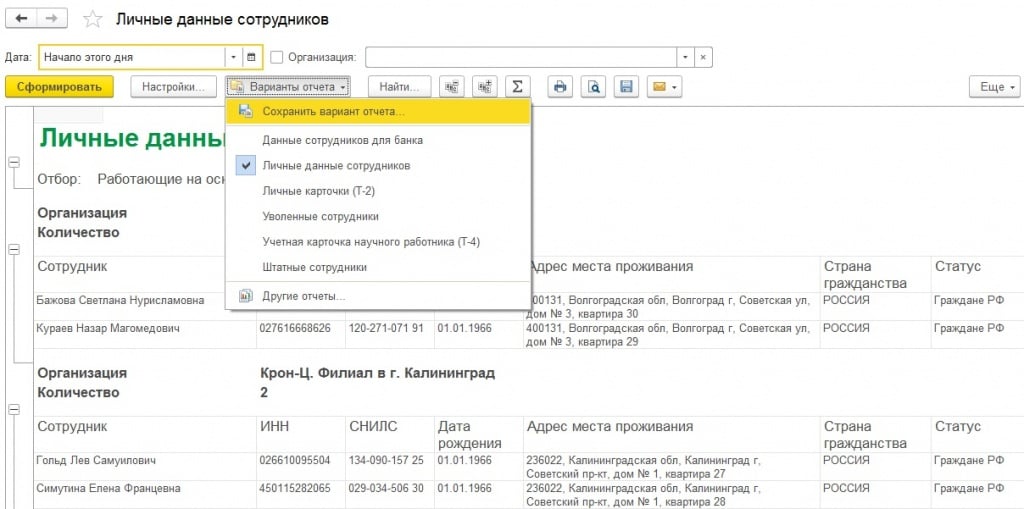Open print preview with the magnifier icon

594,87
